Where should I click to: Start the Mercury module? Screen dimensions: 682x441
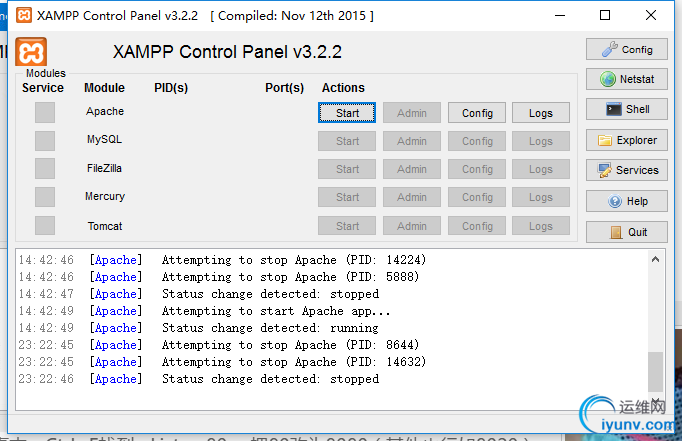coord(347,197)
